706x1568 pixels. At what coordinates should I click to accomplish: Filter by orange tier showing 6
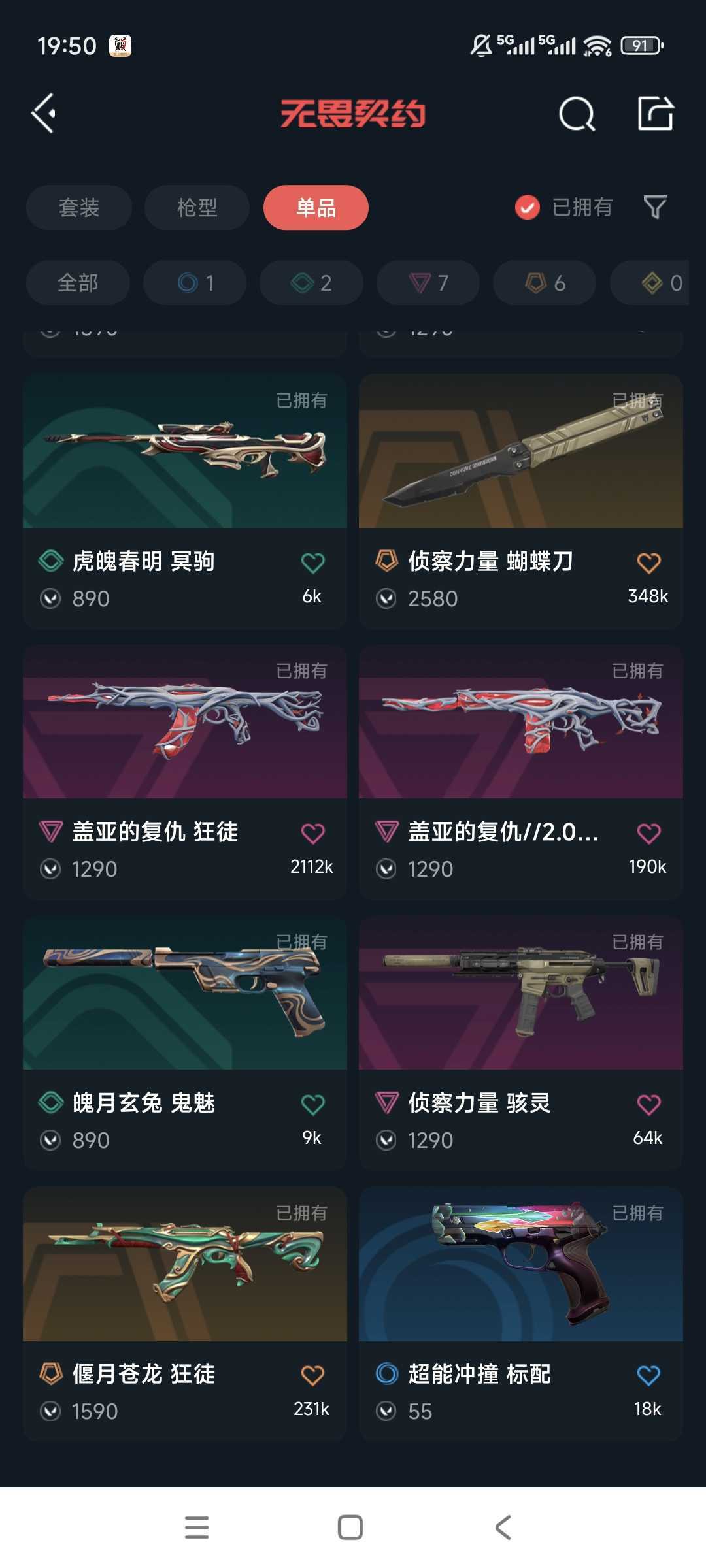tap(545, 283)
